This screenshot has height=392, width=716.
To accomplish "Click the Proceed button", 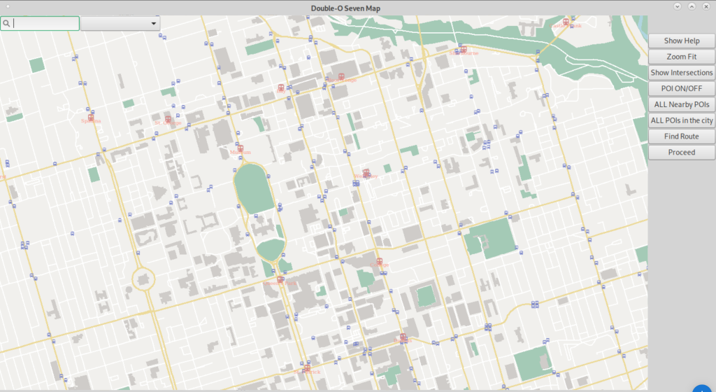I will click(x=681, y=152).
